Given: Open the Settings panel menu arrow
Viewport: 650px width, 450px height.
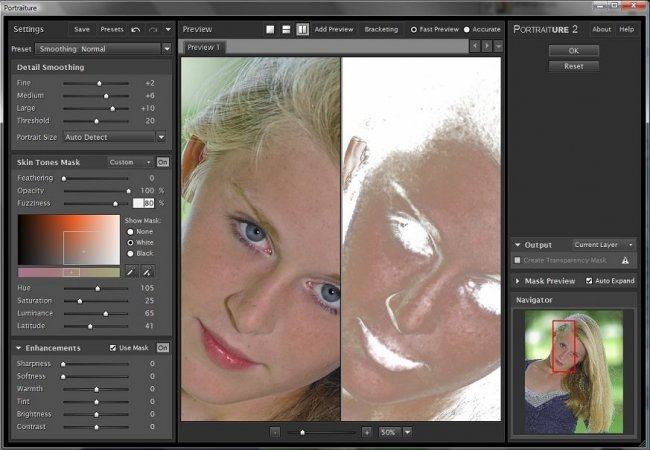Looking at the screenshot, I should (x=168, y=29).
